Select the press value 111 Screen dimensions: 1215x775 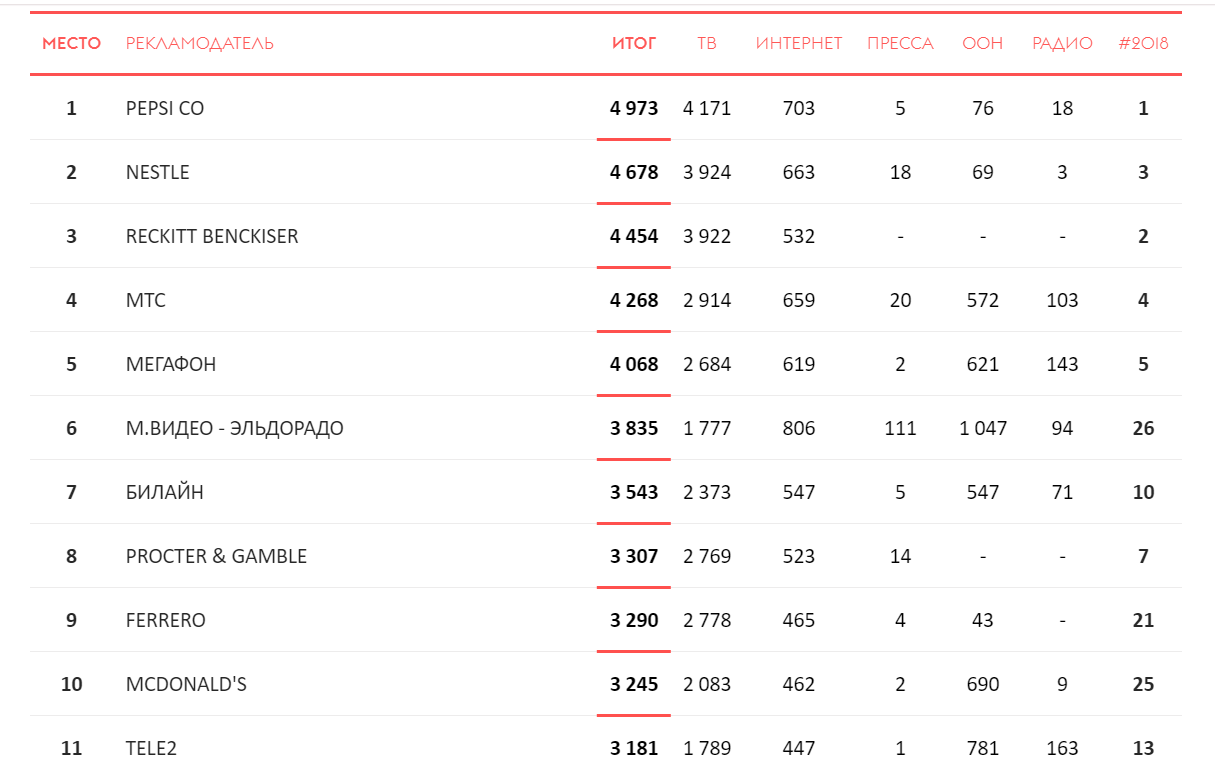[900, 428]
